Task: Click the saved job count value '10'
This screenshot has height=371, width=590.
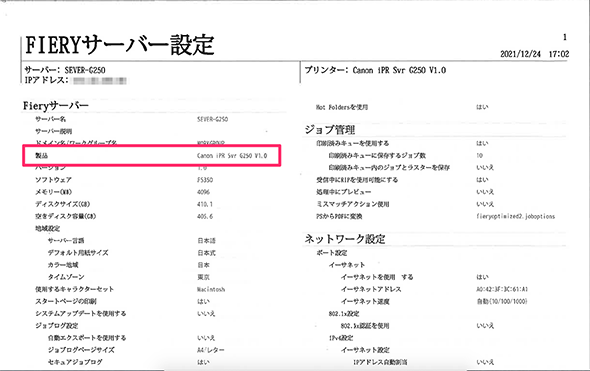Action: [x=479, y=155]
